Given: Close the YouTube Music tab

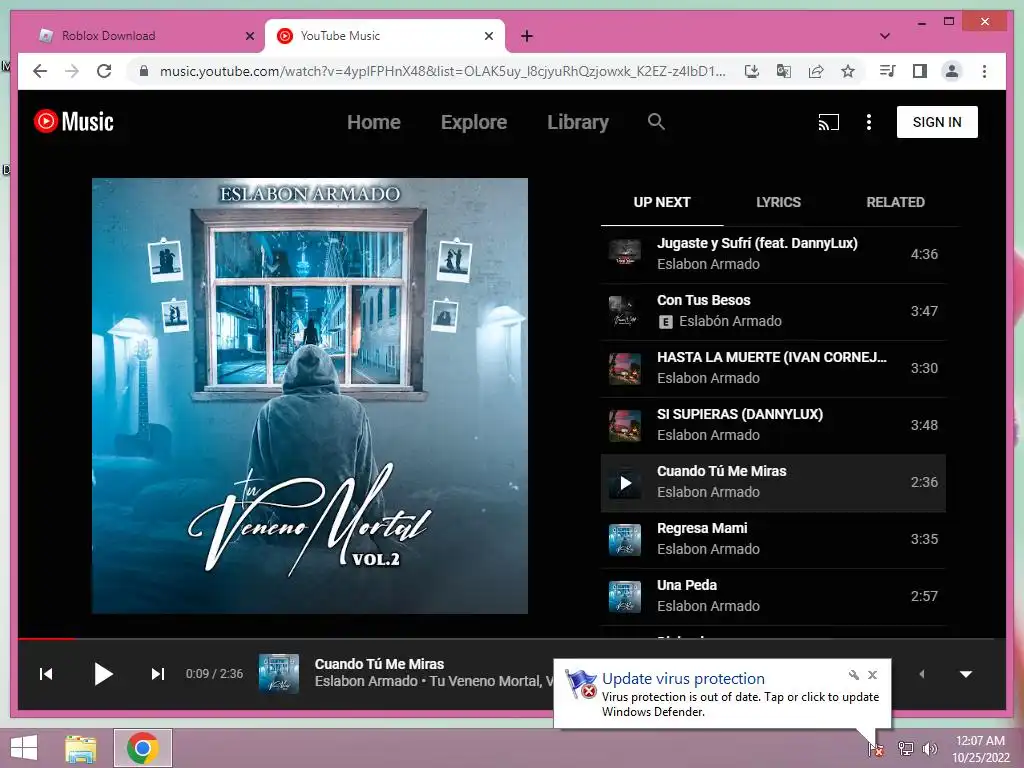Looking at the screenshot, I should 488,36.
